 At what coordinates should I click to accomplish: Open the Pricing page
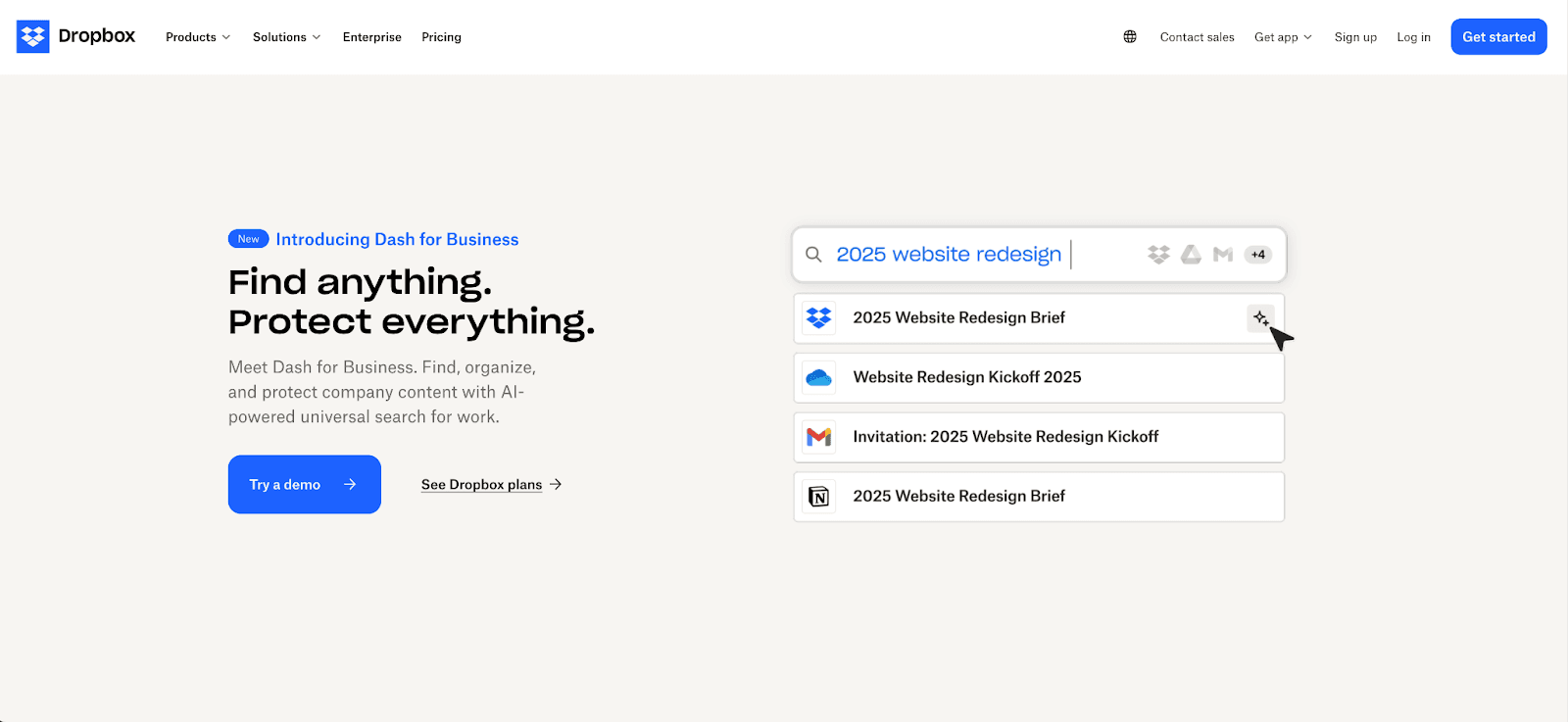click(x=441, y=37)
